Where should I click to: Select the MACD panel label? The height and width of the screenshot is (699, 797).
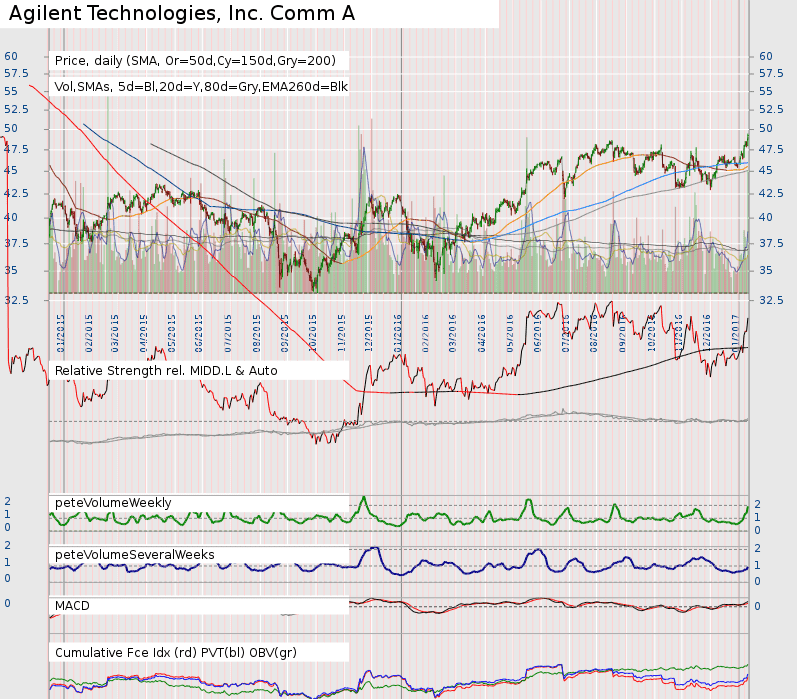72,606
